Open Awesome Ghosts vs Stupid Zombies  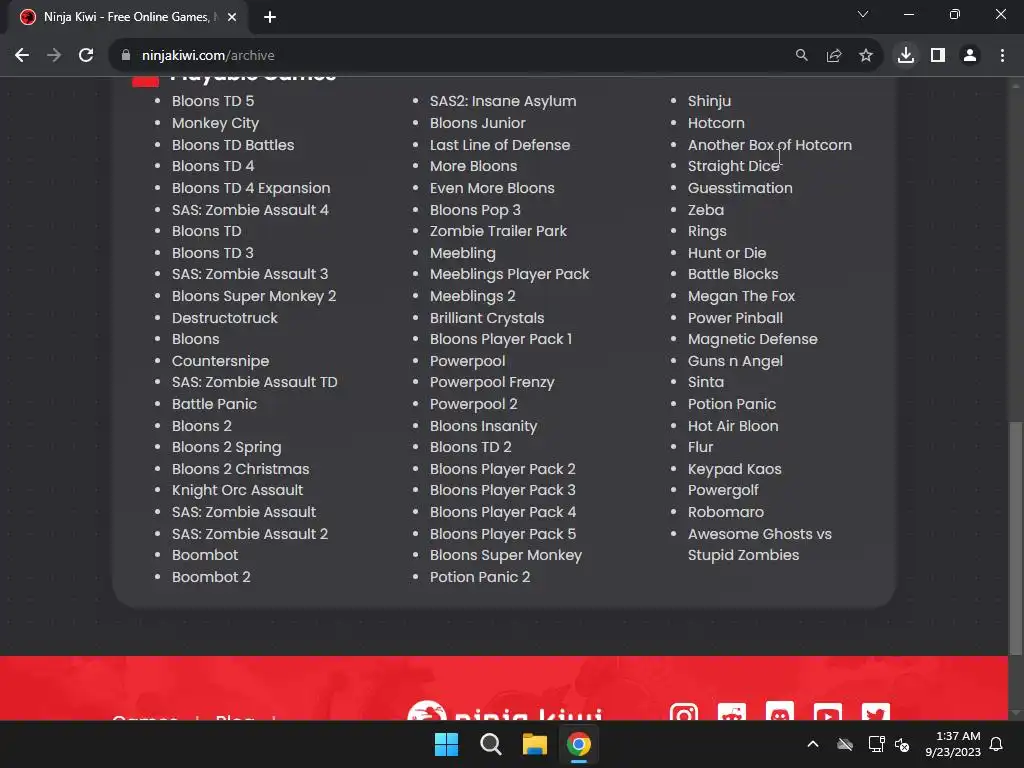click(x=760, y=545)
